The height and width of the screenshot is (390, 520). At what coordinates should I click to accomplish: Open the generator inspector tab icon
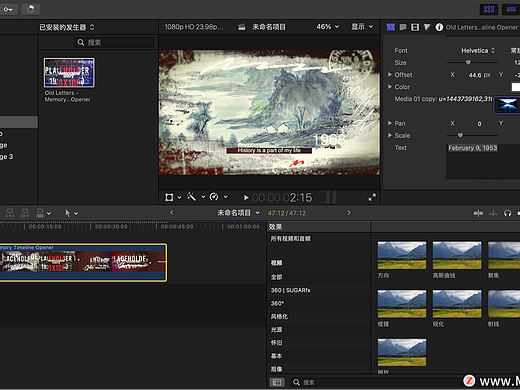pyautogui.click(x=391, y=27)
